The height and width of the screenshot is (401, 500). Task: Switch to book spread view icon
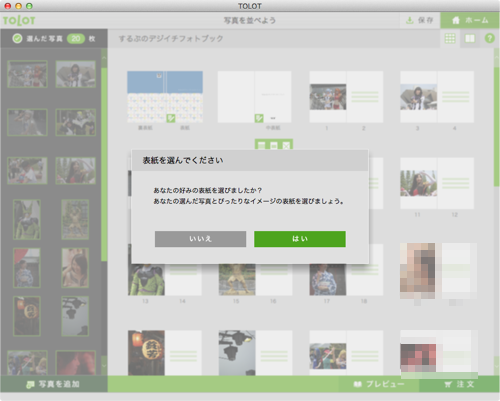[x=470, y=38]
